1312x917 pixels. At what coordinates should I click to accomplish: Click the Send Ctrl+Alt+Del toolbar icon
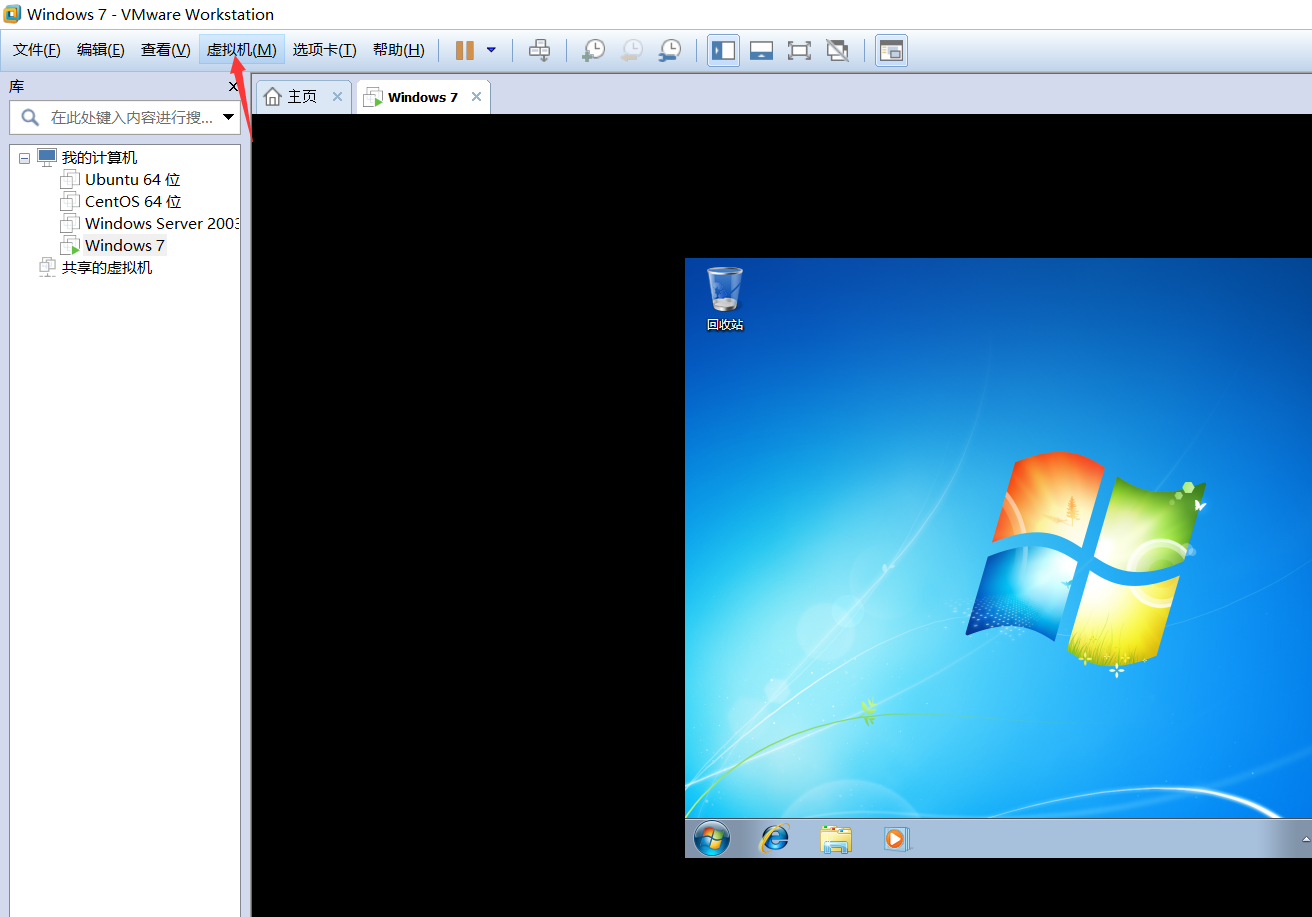540,50
